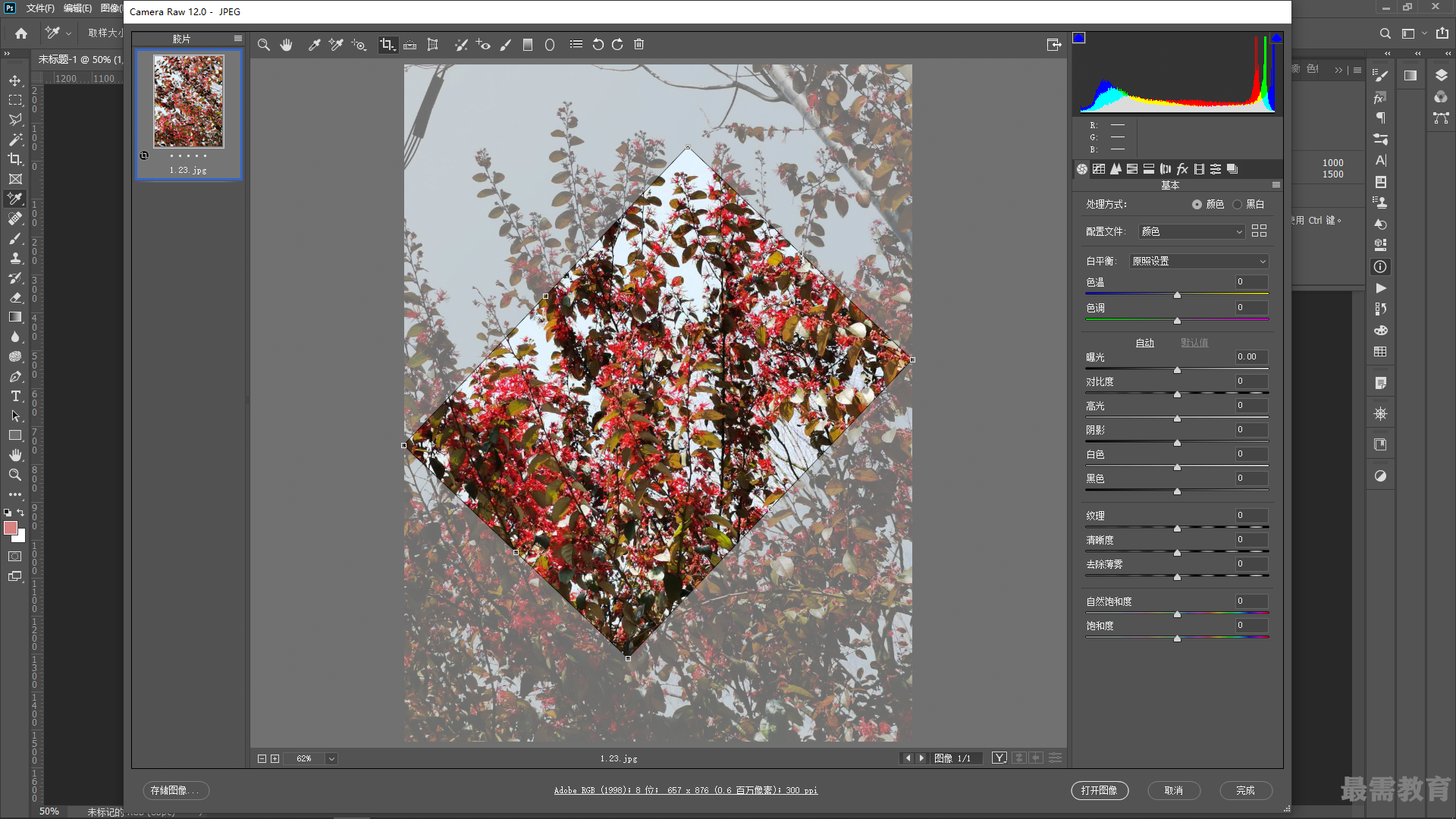This screenshot has height=819, width=1456.
Task: Click the 清晰度 value input field
Action: click(1251, 540)
